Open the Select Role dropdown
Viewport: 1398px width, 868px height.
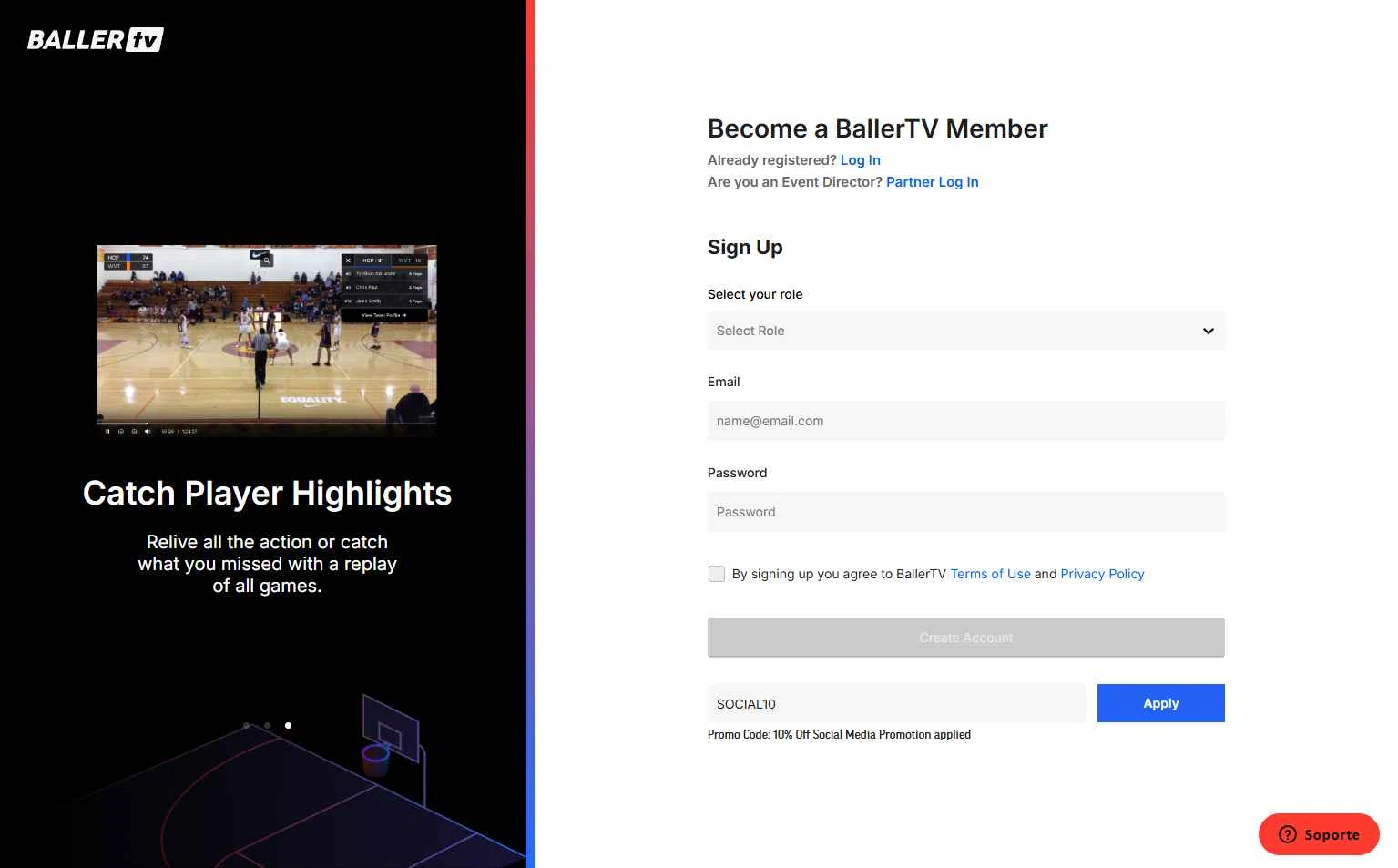(965, 331)
